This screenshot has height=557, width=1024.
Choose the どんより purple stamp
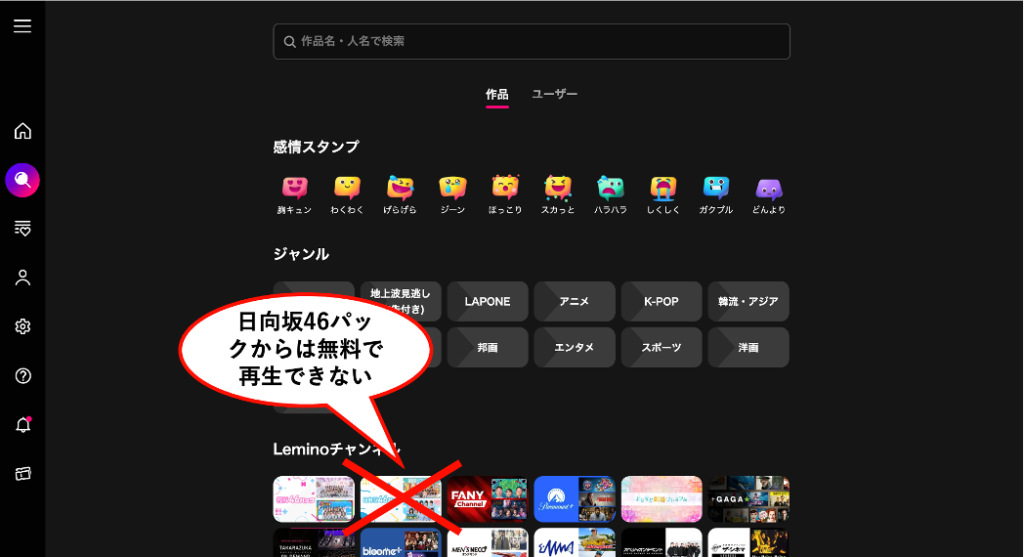pyautogui.click(x=769, y=194)
